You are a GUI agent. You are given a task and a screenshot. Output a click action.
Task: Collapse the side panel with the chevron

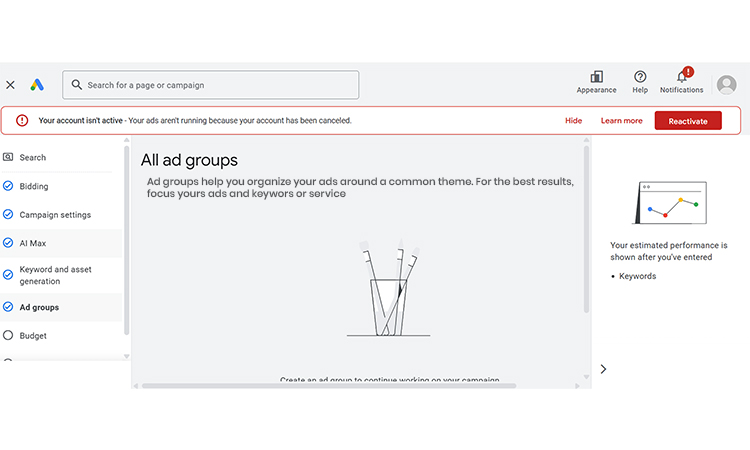603,369
